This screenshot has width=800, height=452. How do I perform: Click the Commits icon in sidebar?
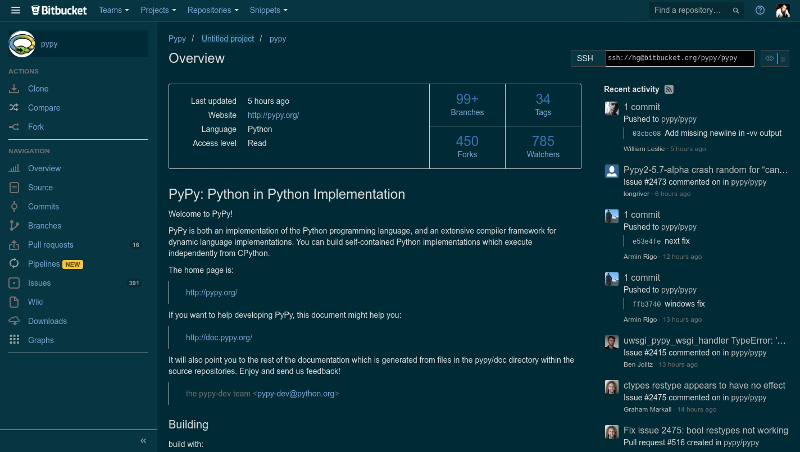tap(14, 207)
